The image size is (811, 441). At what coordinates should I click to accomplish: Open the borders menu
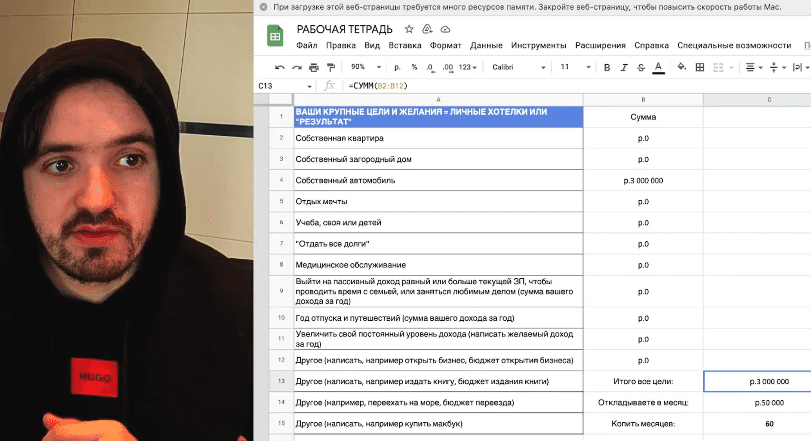700,67
